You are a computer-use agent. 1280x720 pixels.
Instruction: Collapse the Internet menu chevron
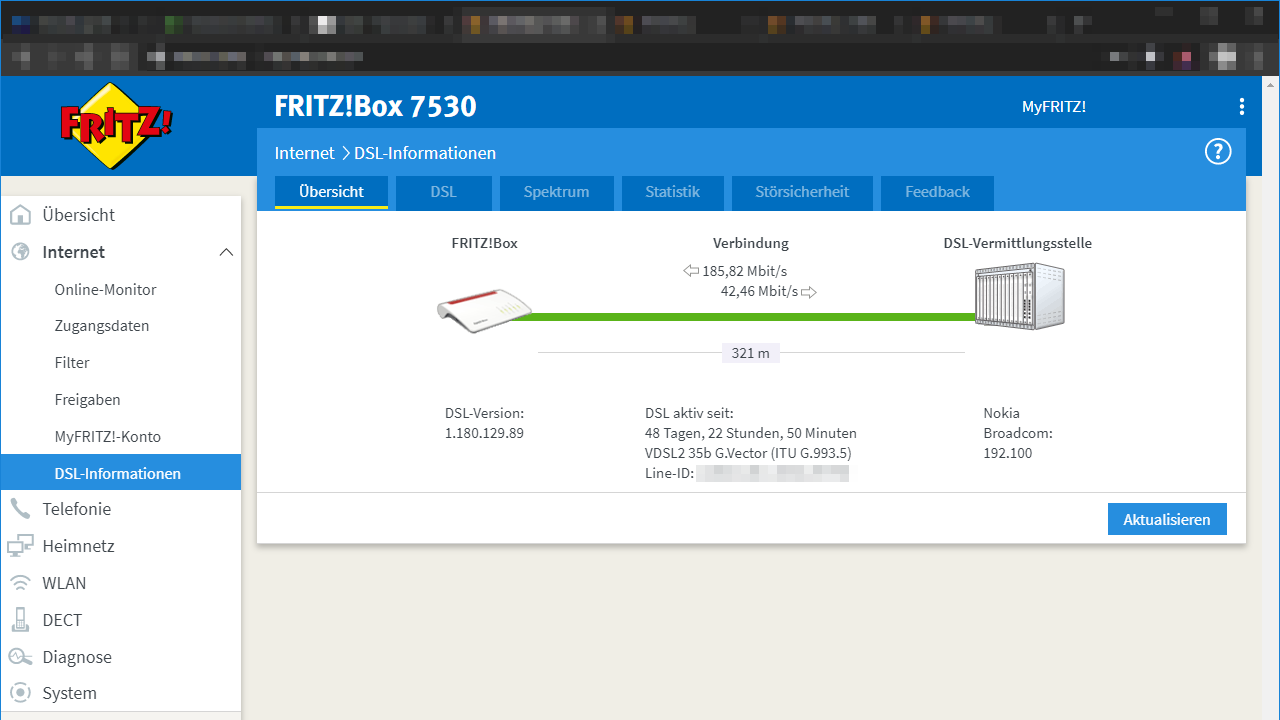pyautogui.click(x=226, y=252)
